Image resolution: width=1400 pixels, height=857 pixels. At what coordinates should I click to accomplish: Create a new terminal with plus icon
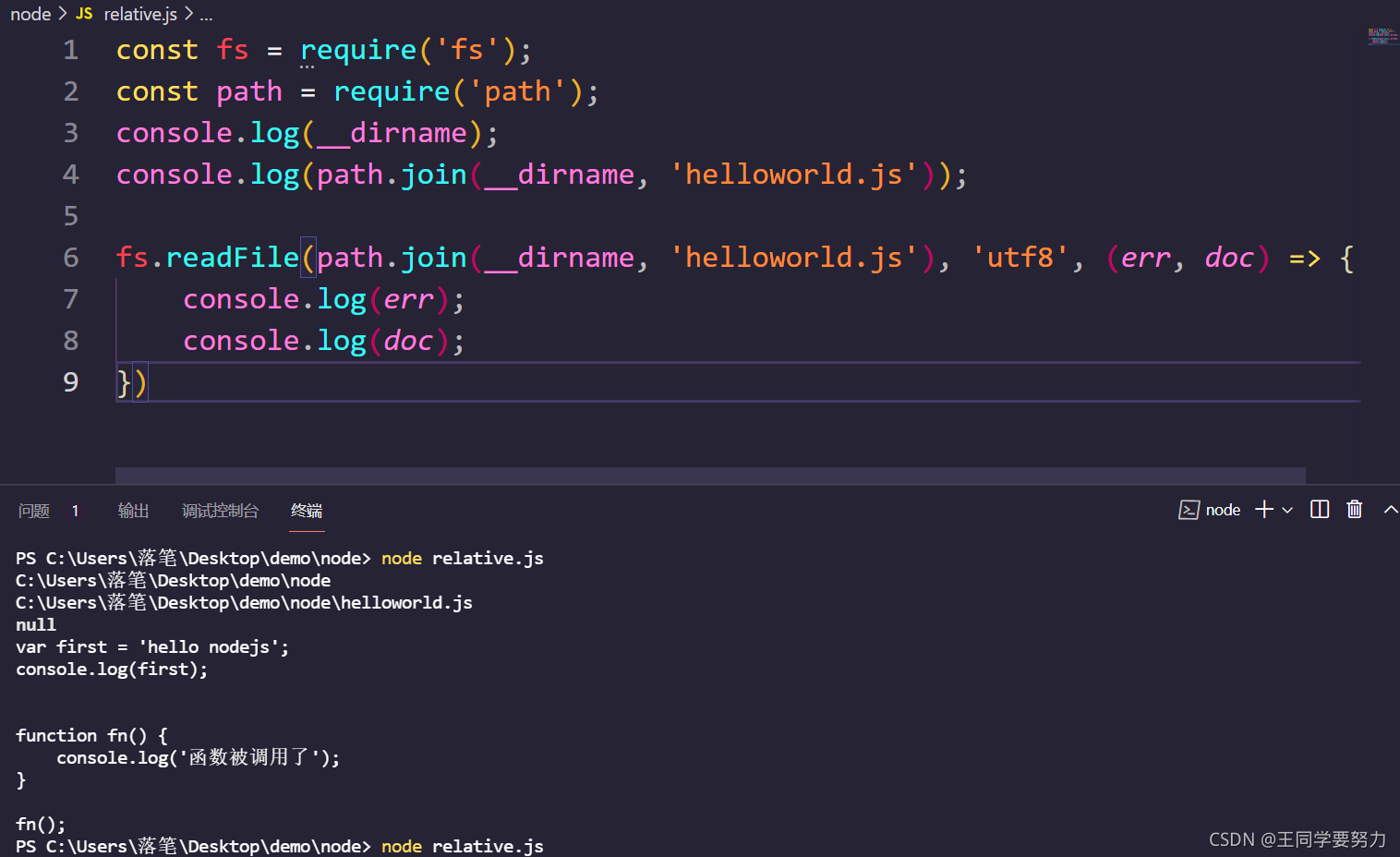point(1264,510)
